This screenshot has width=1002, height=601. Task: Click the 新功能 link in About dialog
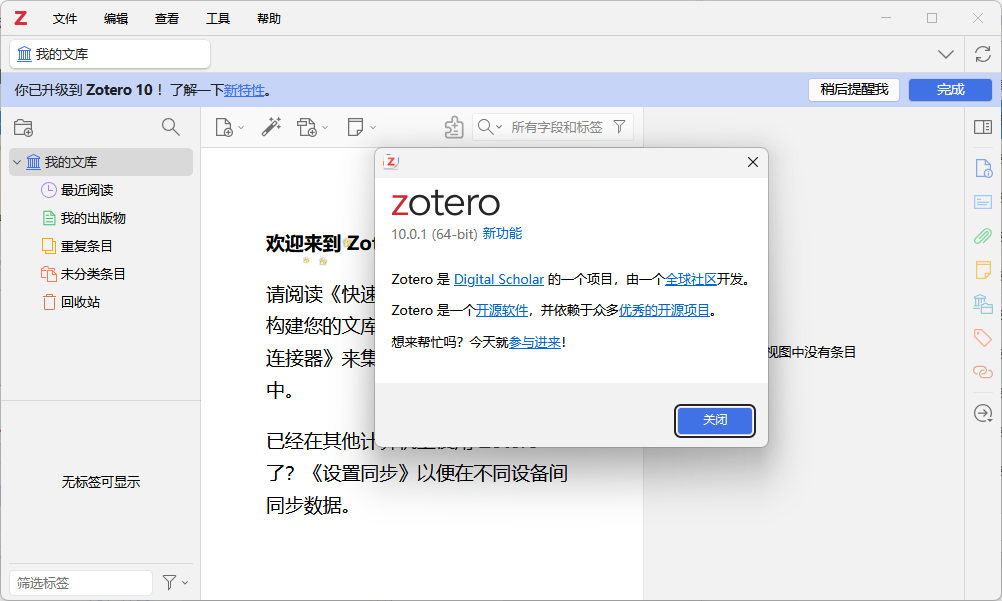point(502,233)
